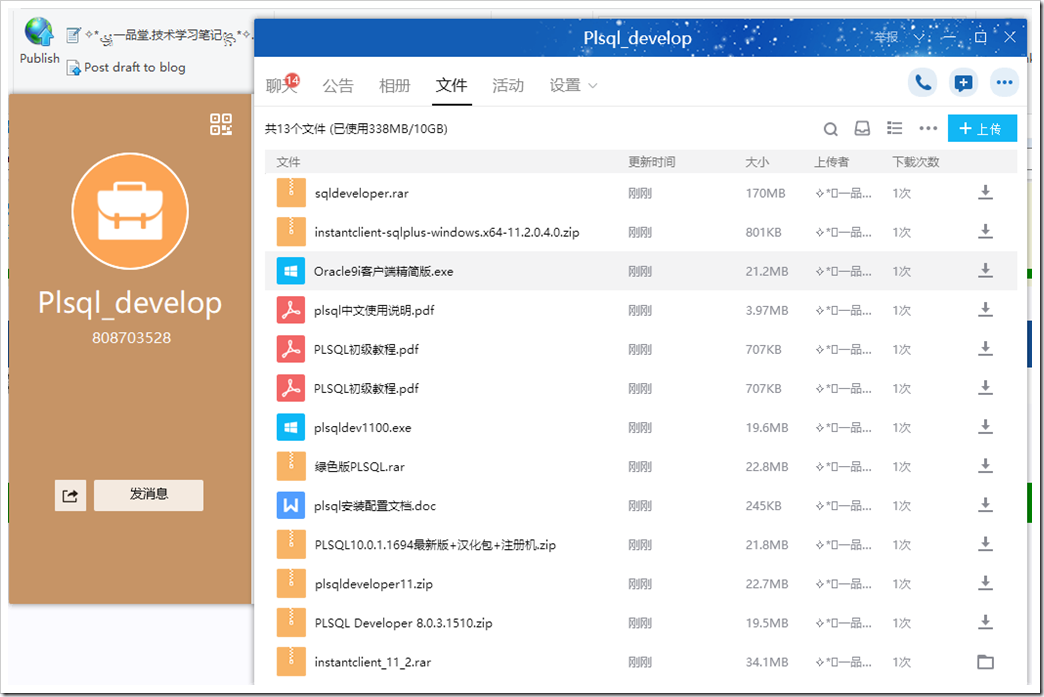Screen dimensions: 1044x697
Task: Click the plsql安装配置文档.doc Word icon
Action: [291, 505]
